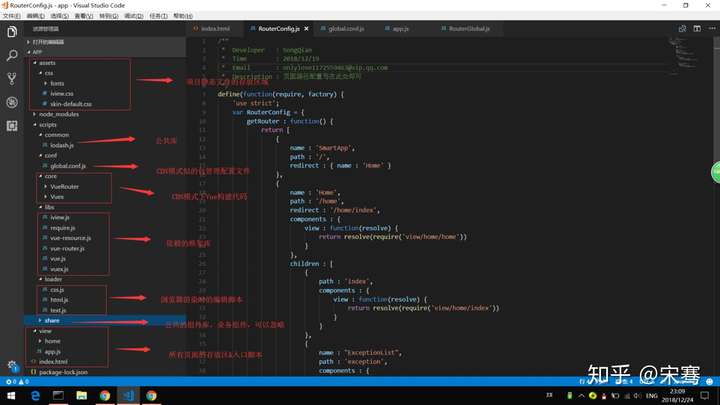The image size is (720, 405).
Task: Open the Search view in activity bar
Action: 12,56
